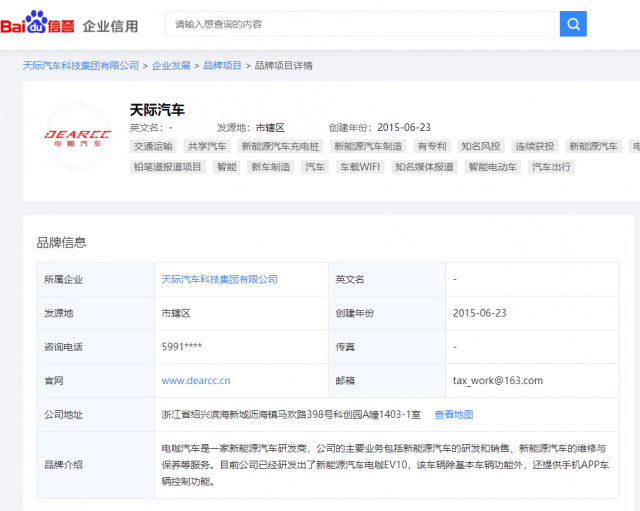Select the 汽车出行 tag

(x=551, y=167)
